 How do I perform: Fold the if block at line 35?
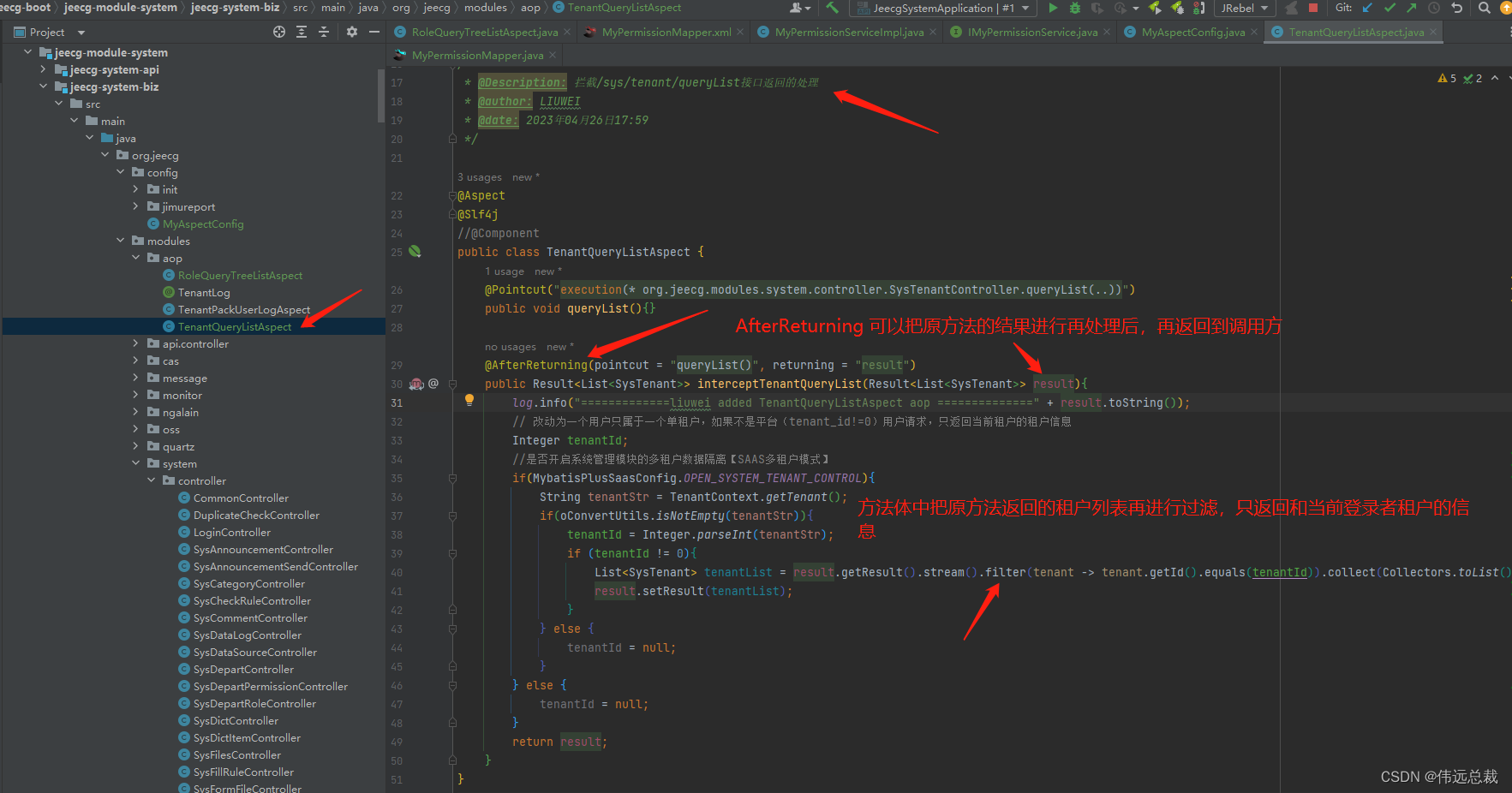(x=452, y=478)
